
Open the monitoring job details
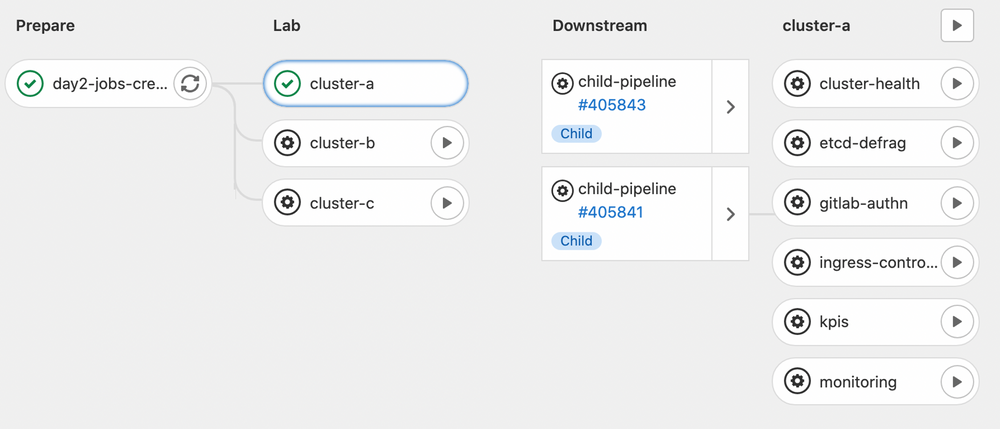[858, 382]
